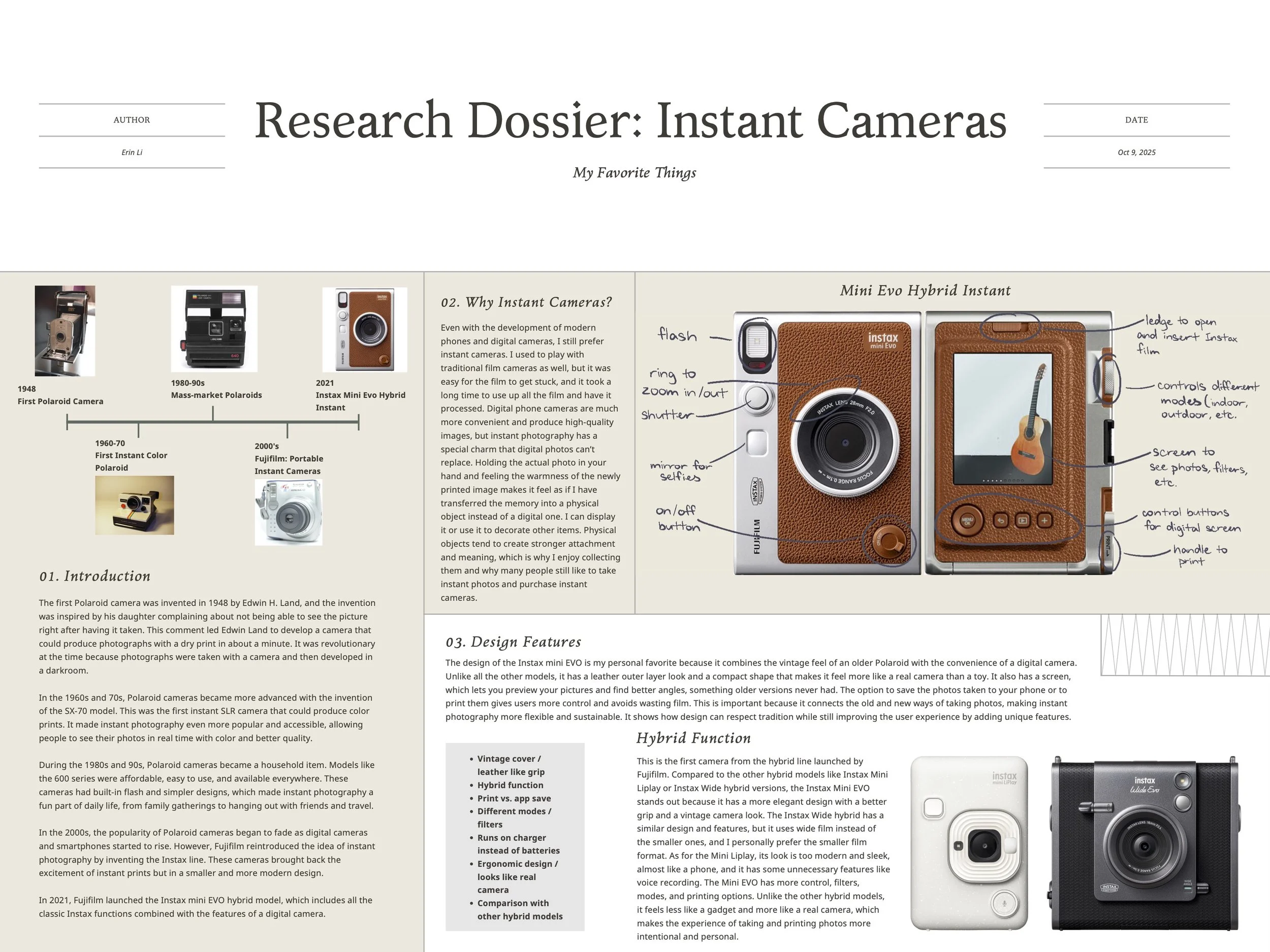Screen dimensions: 1270x952
Task: Click the 02. Why Instant Cameras? heading
Action: [x=526, y=302]
